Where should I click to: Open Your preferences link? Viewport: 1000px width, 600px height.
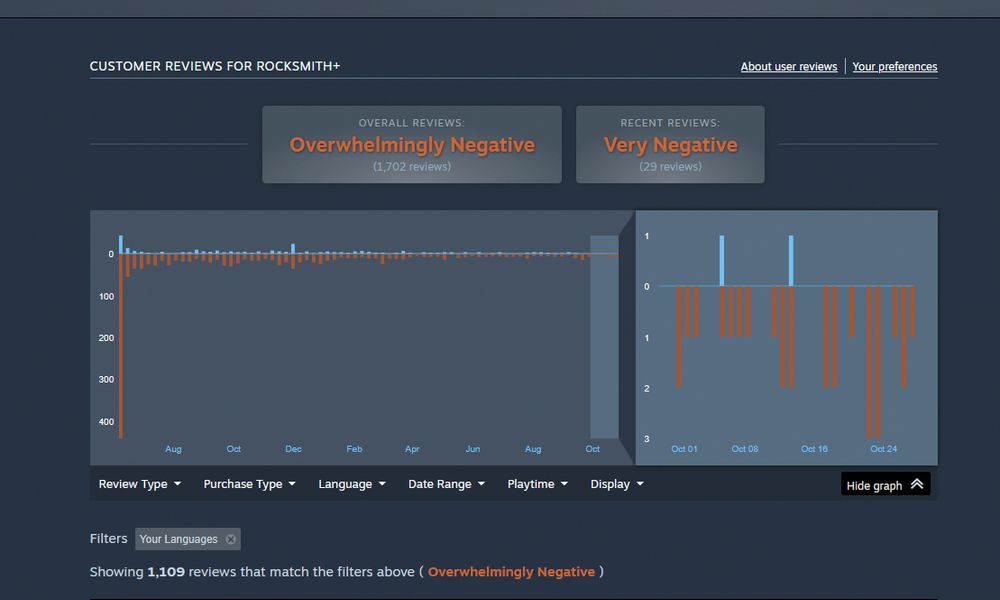point(895,66)
